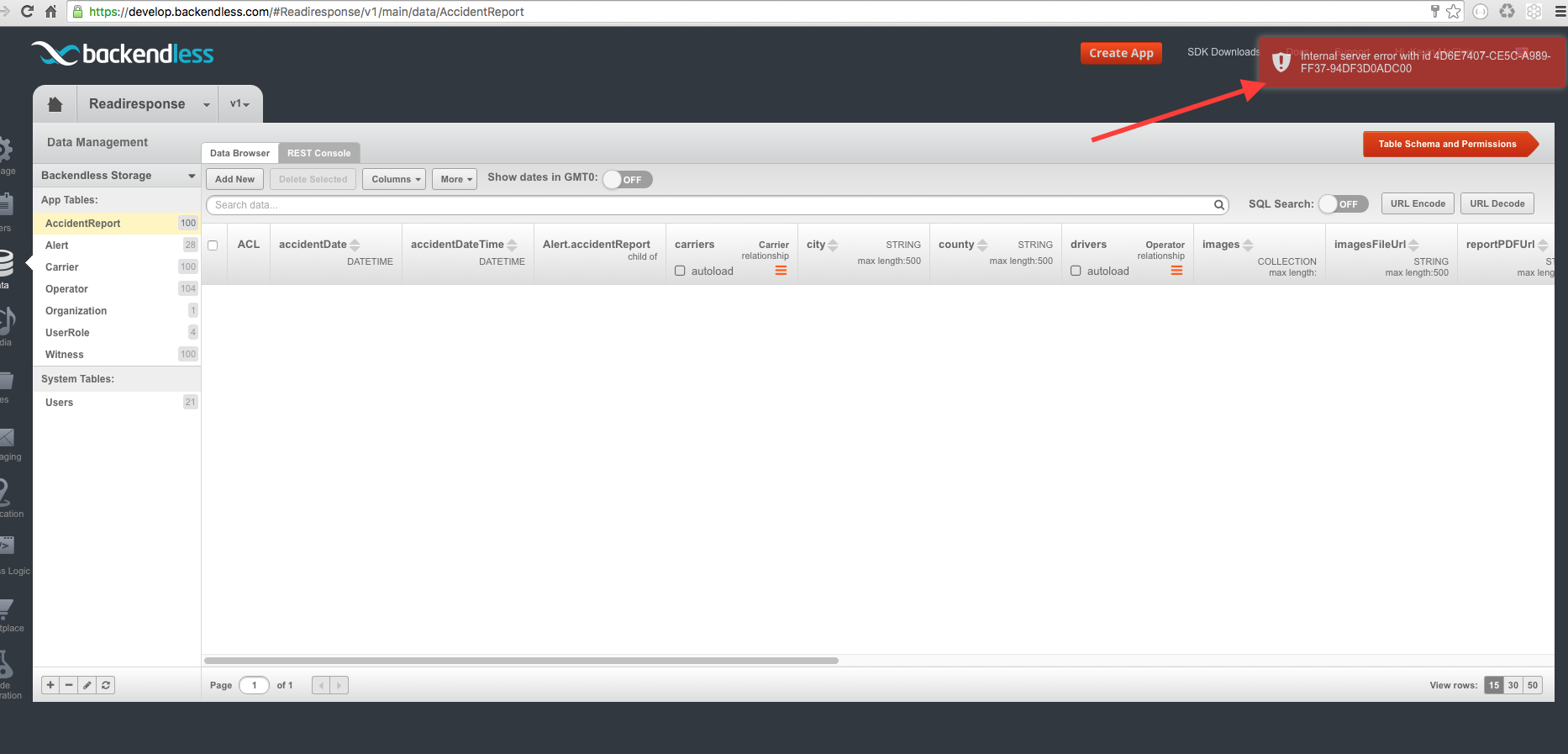This screenshot has height=754, width=1568.
Task: Click the Create App button
Action: (x=1121, y=53)
